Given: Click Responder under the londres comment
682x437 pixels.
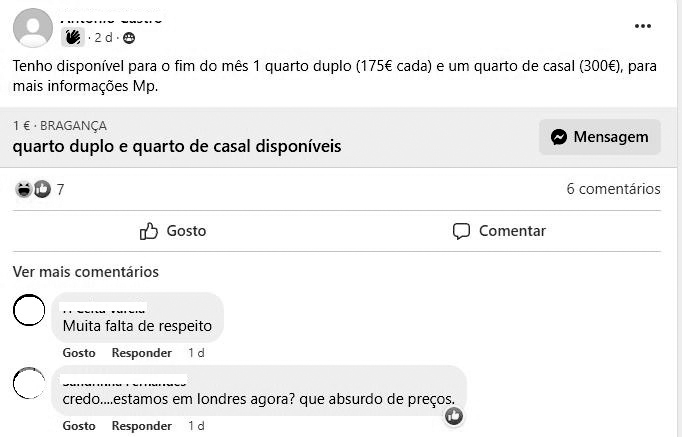Looking at the screenshot, I should click(141, 426).
